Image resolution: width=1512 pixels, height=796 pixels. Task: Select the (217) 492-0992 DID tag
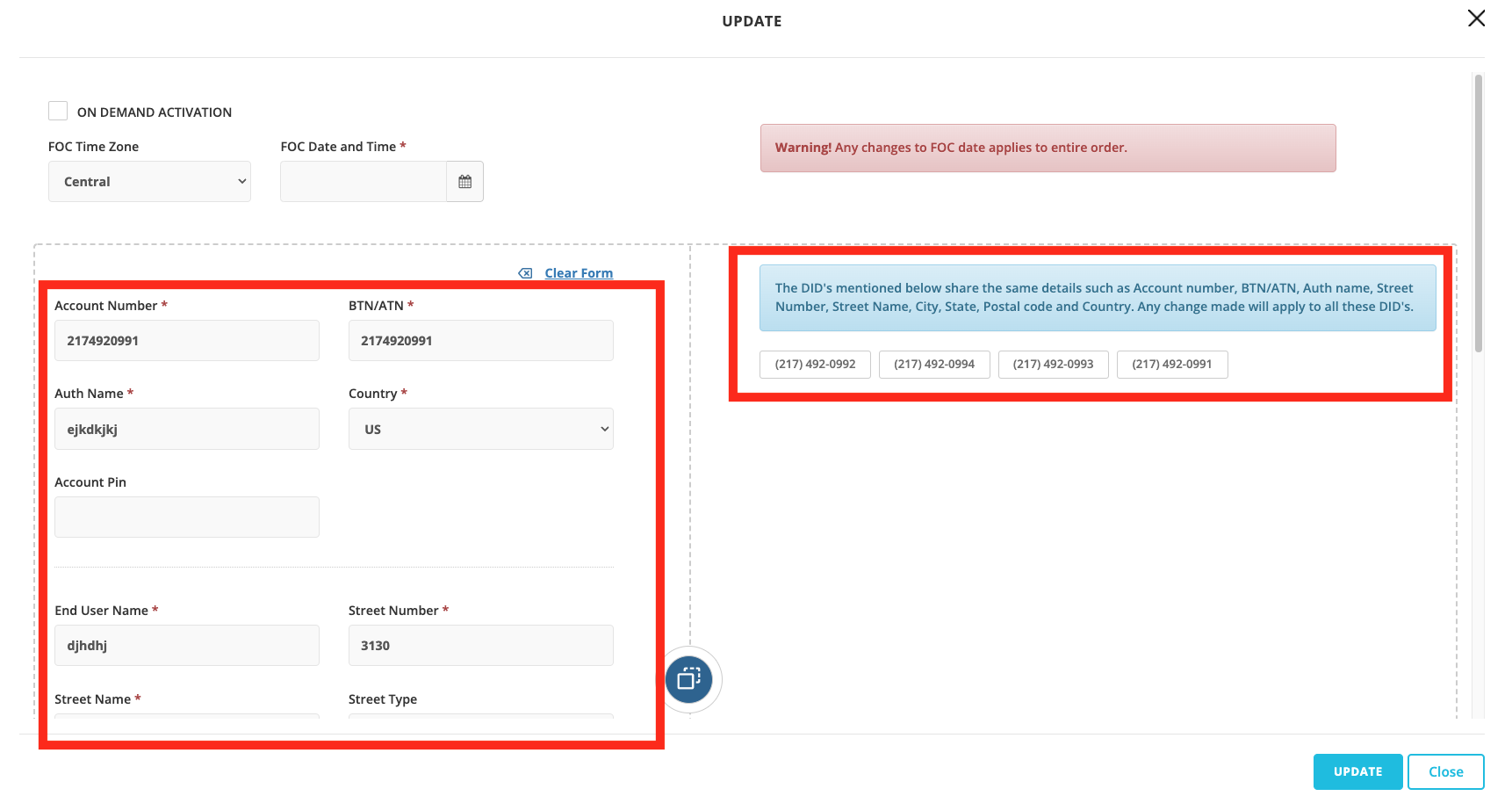coord(815,364)
